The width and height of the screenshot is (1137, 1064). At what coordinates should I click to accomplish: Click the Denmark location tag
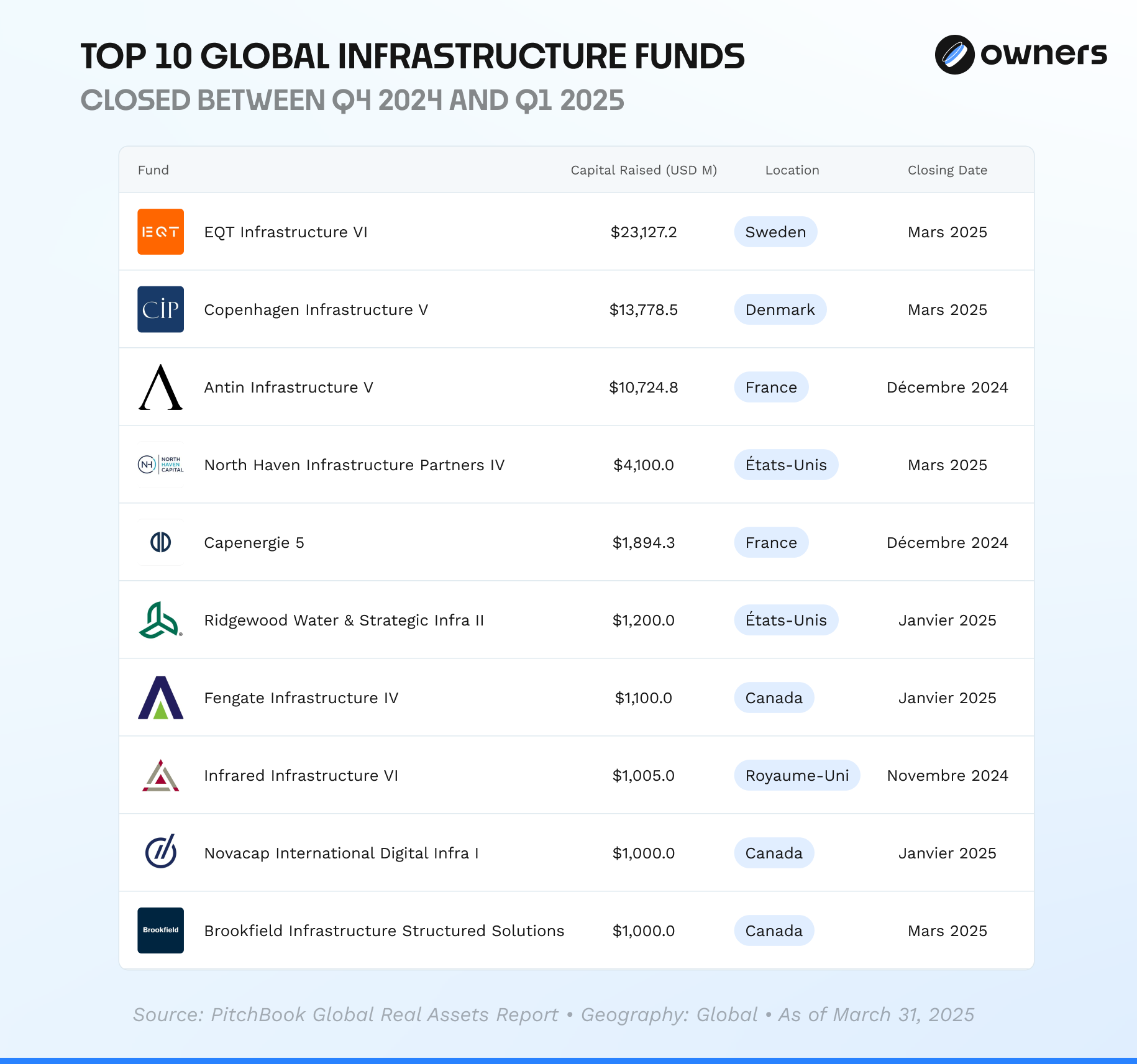tap(780, 309)
